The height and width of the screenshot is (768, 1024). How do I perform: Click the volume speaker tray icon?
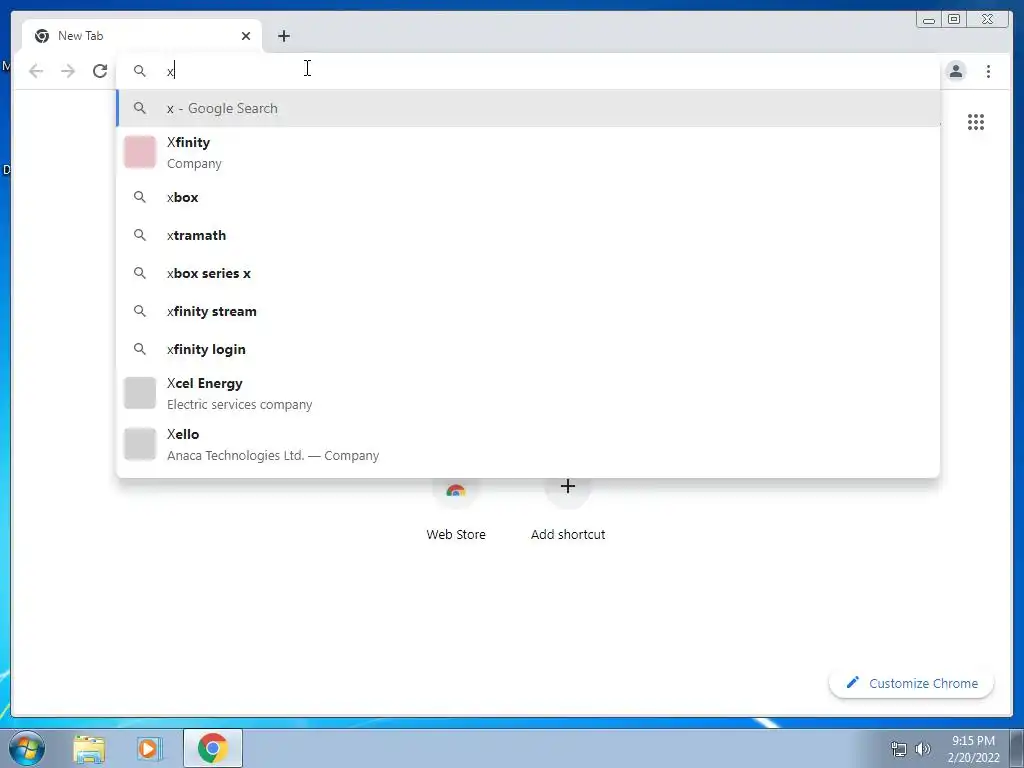[x=923, y=749]
